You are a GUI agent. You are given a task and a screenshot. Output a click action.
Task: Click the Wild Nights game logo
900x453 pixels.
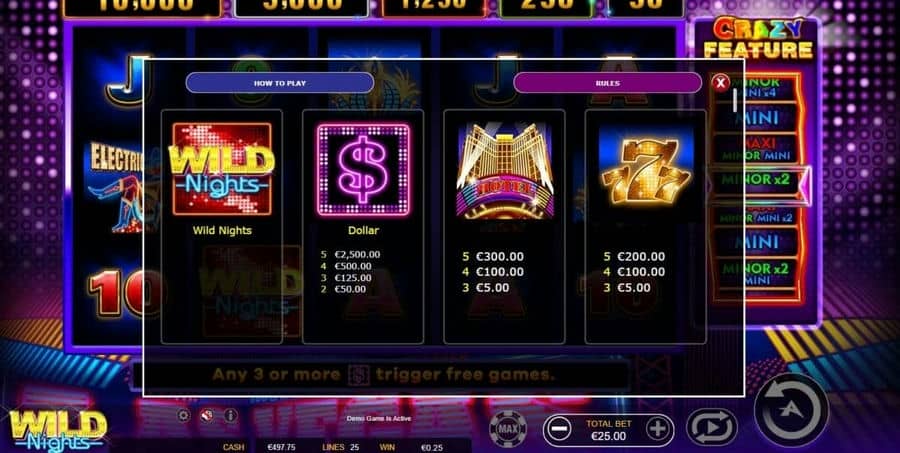(x=57, y=431)
